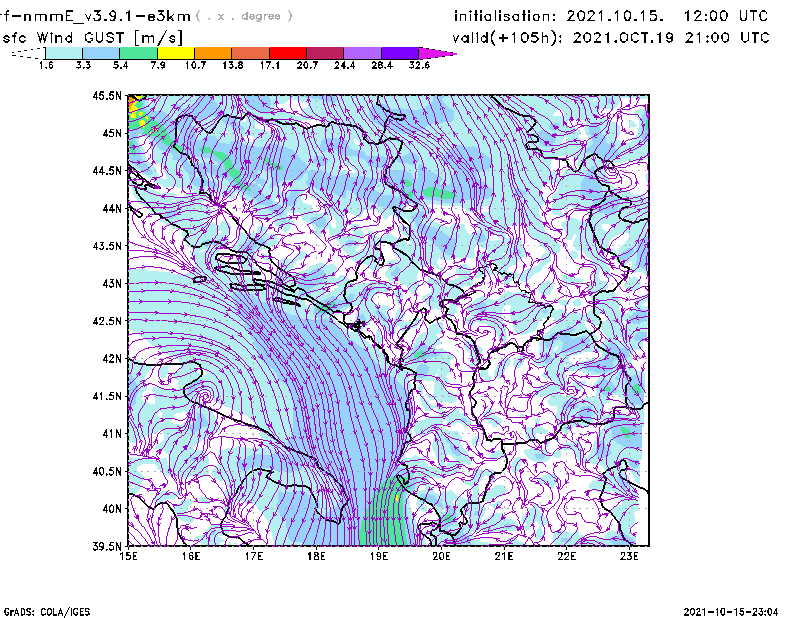Click the 'sfc Wind GUST [m/s]' title

[x=92, y=38]
